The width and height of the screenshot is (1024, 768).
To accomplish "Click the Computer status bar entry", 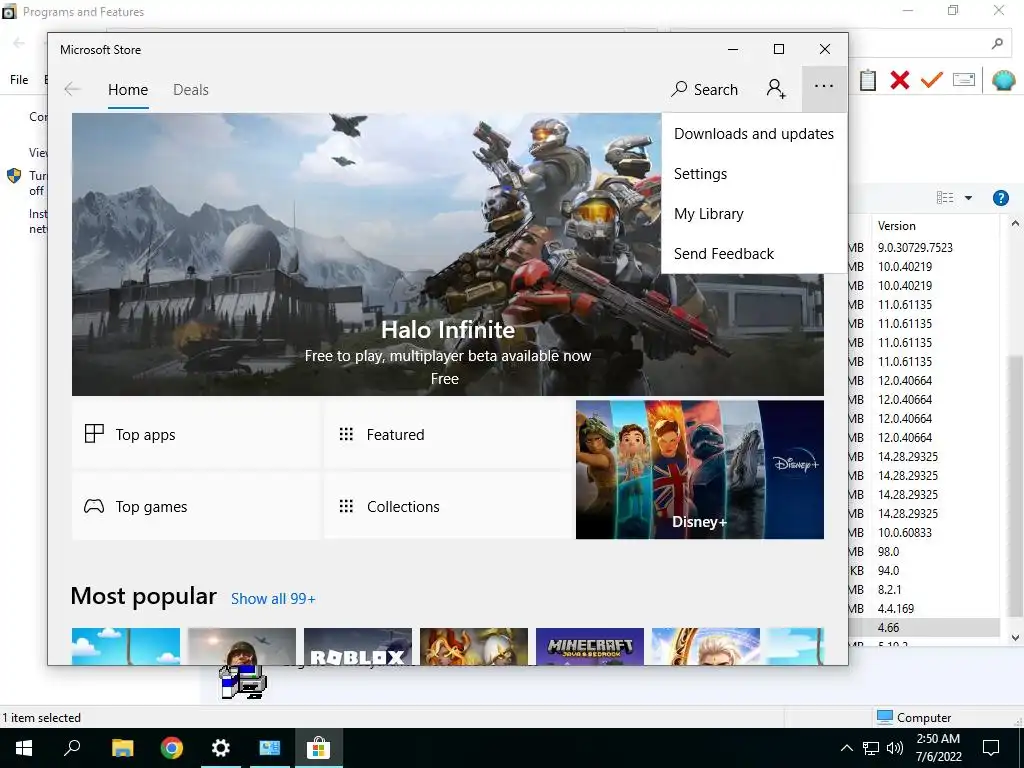I will 914,717.
